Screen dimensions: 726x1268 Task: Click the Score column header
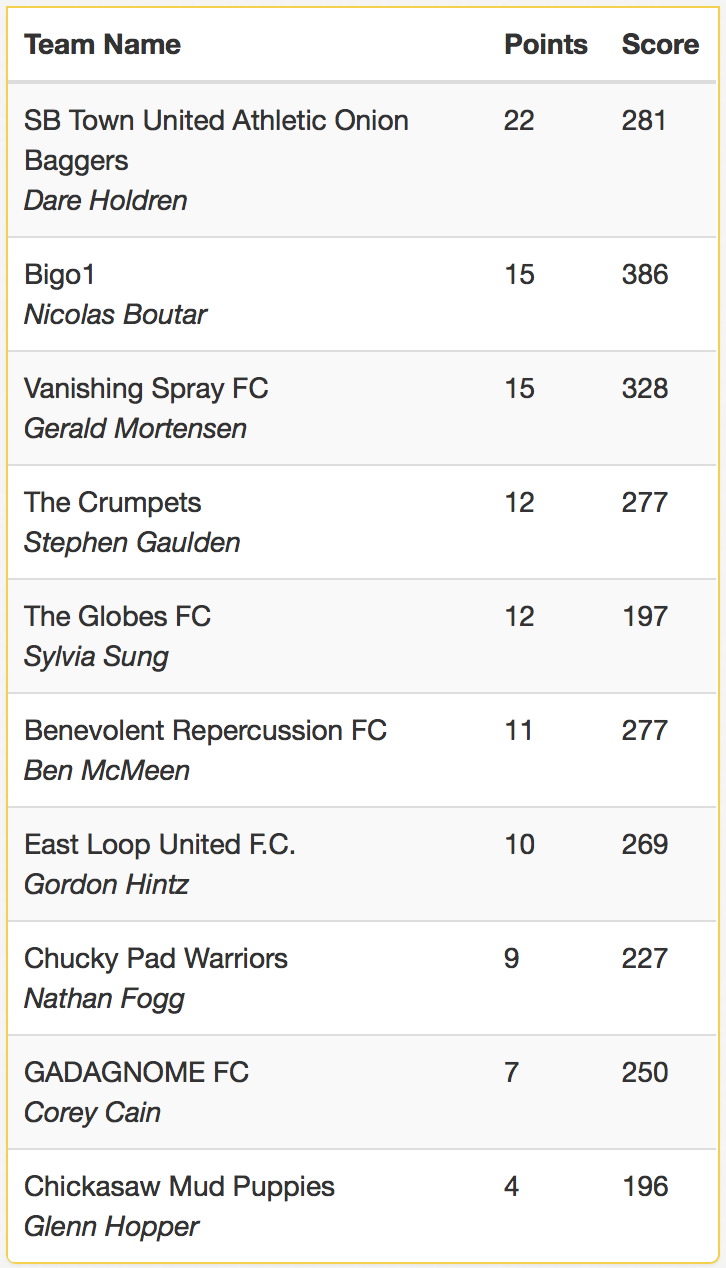tap(660, 45)
